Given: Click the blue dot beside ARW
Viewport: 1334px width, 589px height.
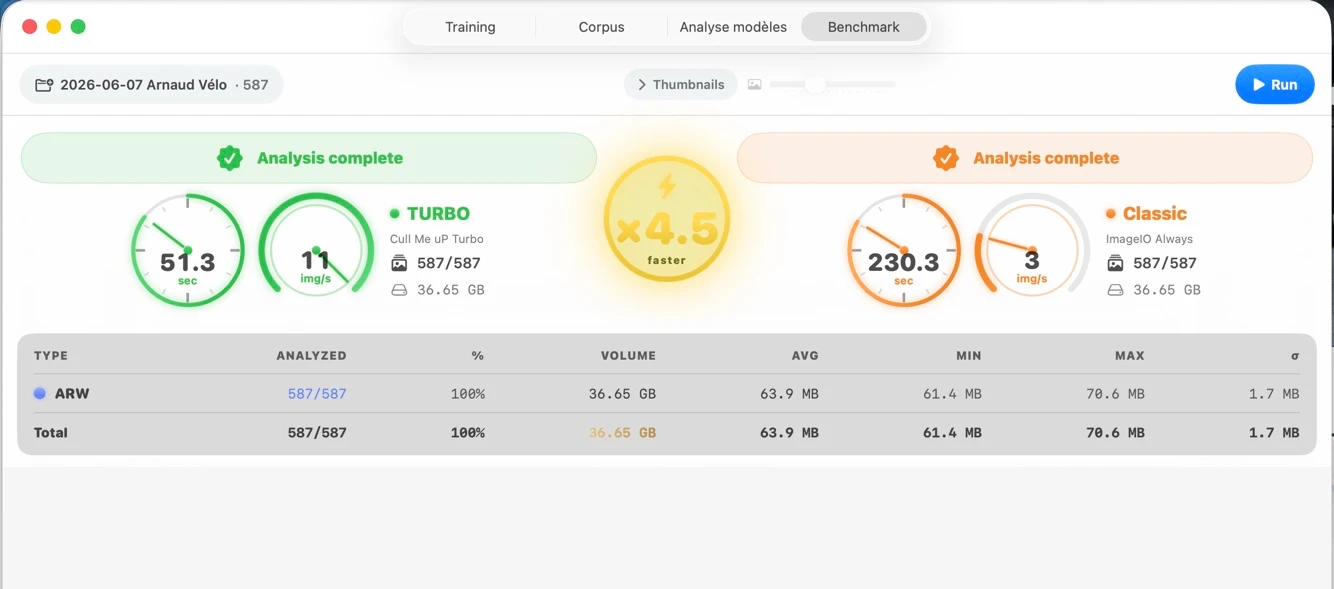Looking at the screenshot, I should point(40,394).
